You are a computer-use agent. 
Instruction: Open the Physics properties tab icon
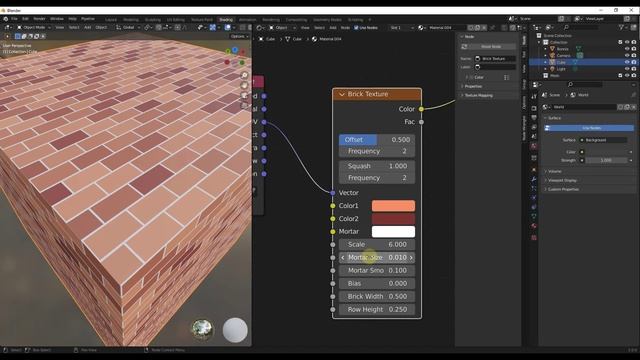(x=534, y=198)
